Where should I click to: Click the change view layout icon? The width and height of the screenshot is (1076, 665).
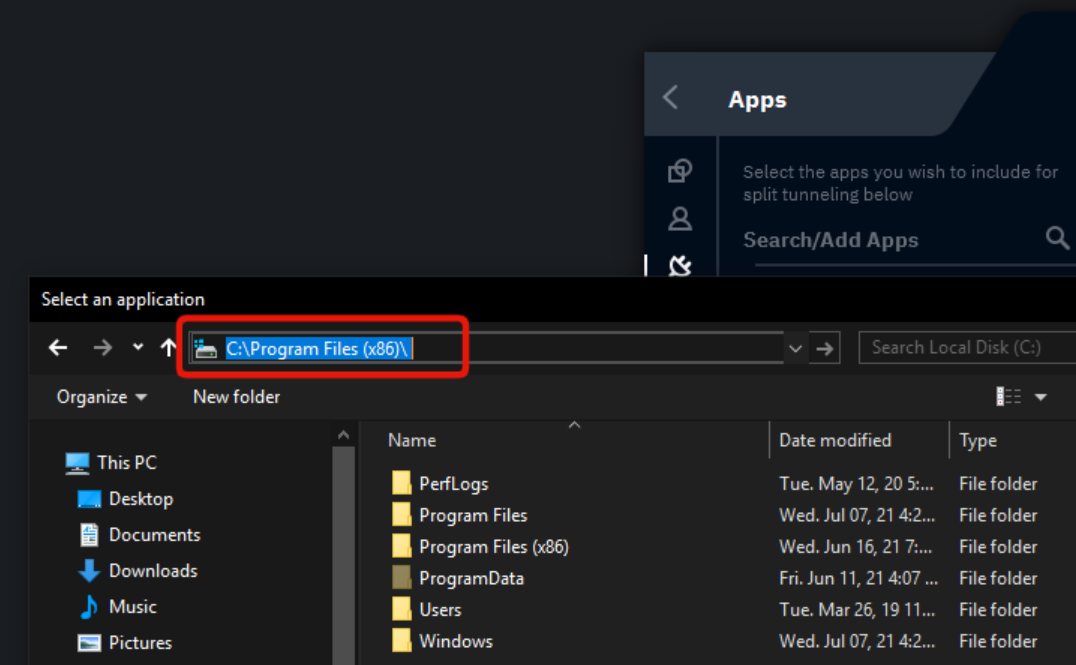click(1008, 397)
